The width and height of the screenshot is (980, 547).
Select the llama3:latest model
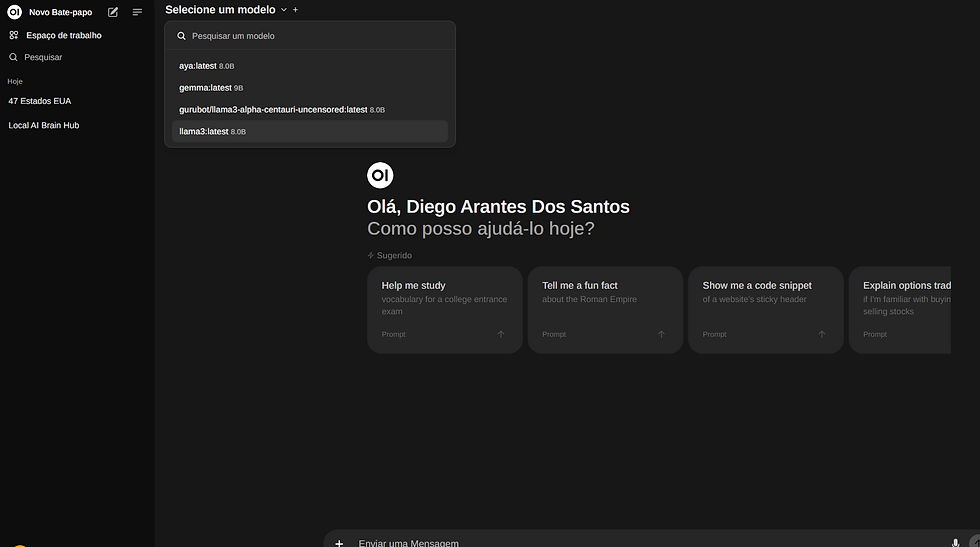tap(310, 131)
